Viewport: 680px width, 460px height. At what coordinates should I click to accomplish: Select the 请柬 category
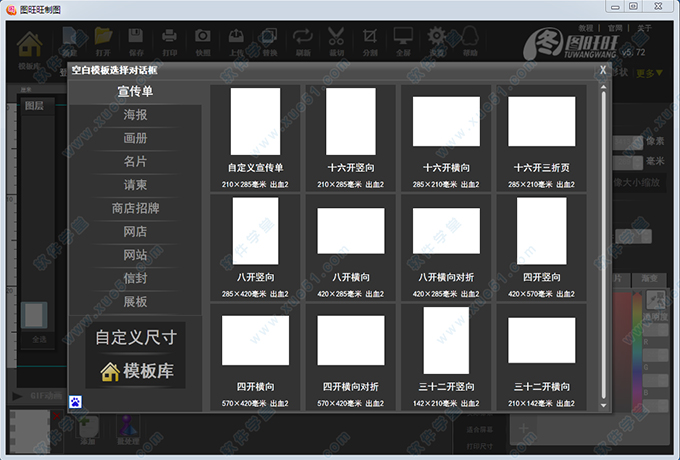[x=135, y=185]
